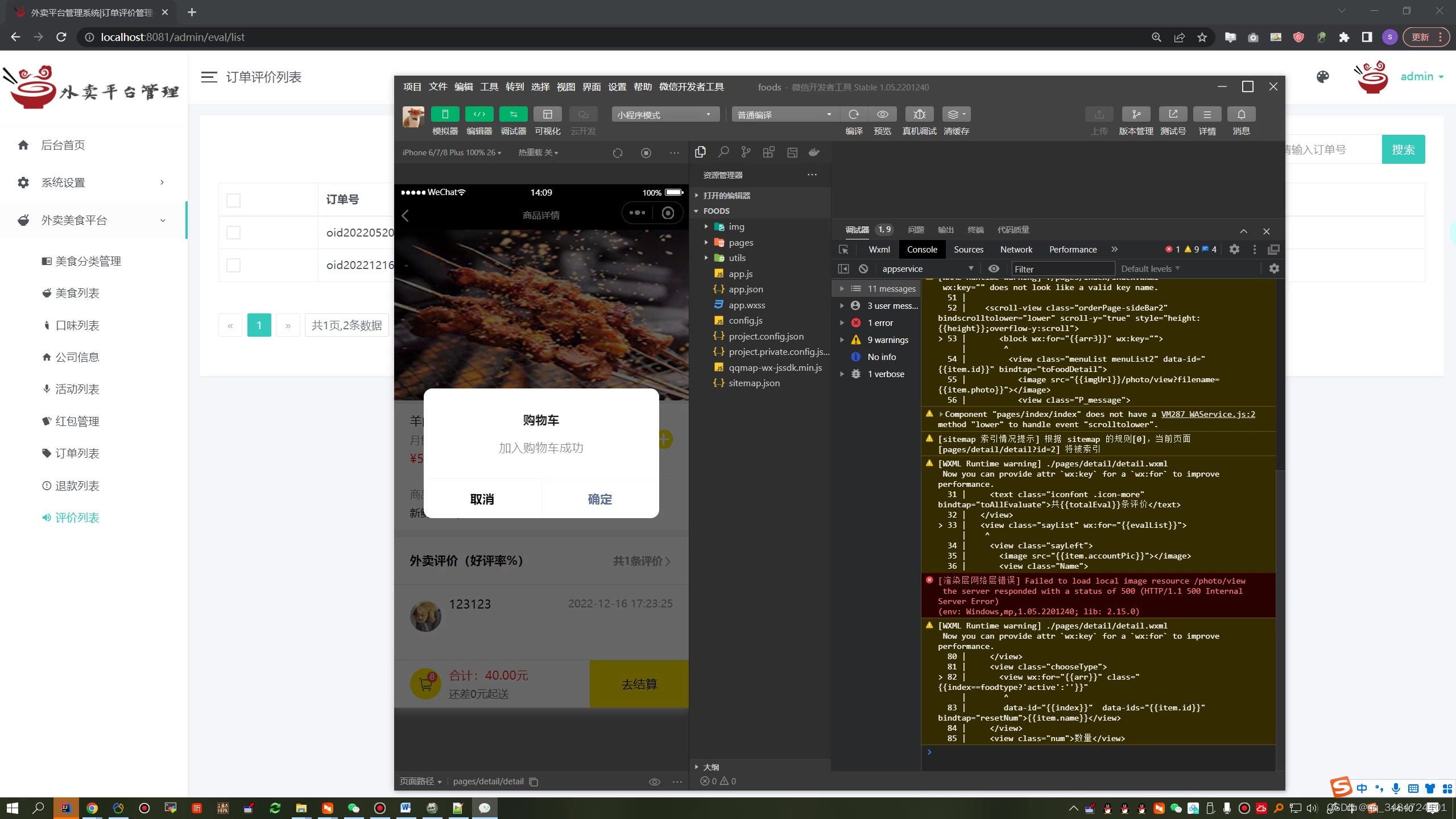
Task: Click the 搜索 search button
Action: point(1403,149)
